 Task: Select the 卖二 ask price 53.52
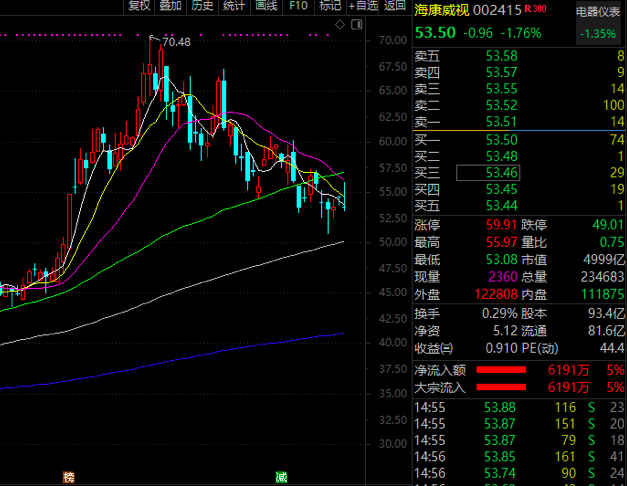501,105
